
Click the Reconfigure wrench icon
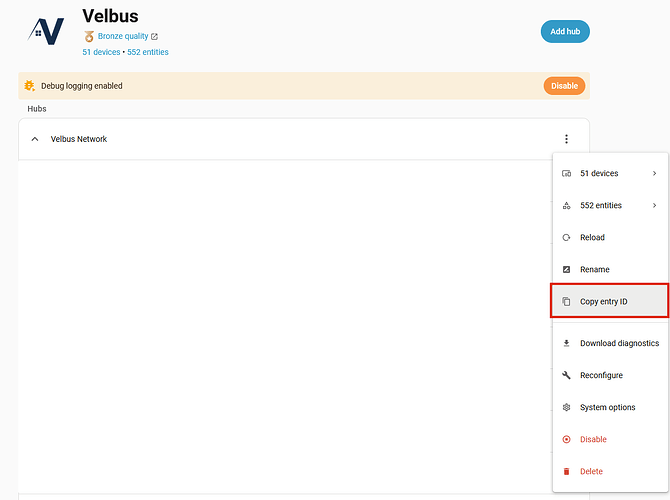pyautogui.click(x=567, y=376)
